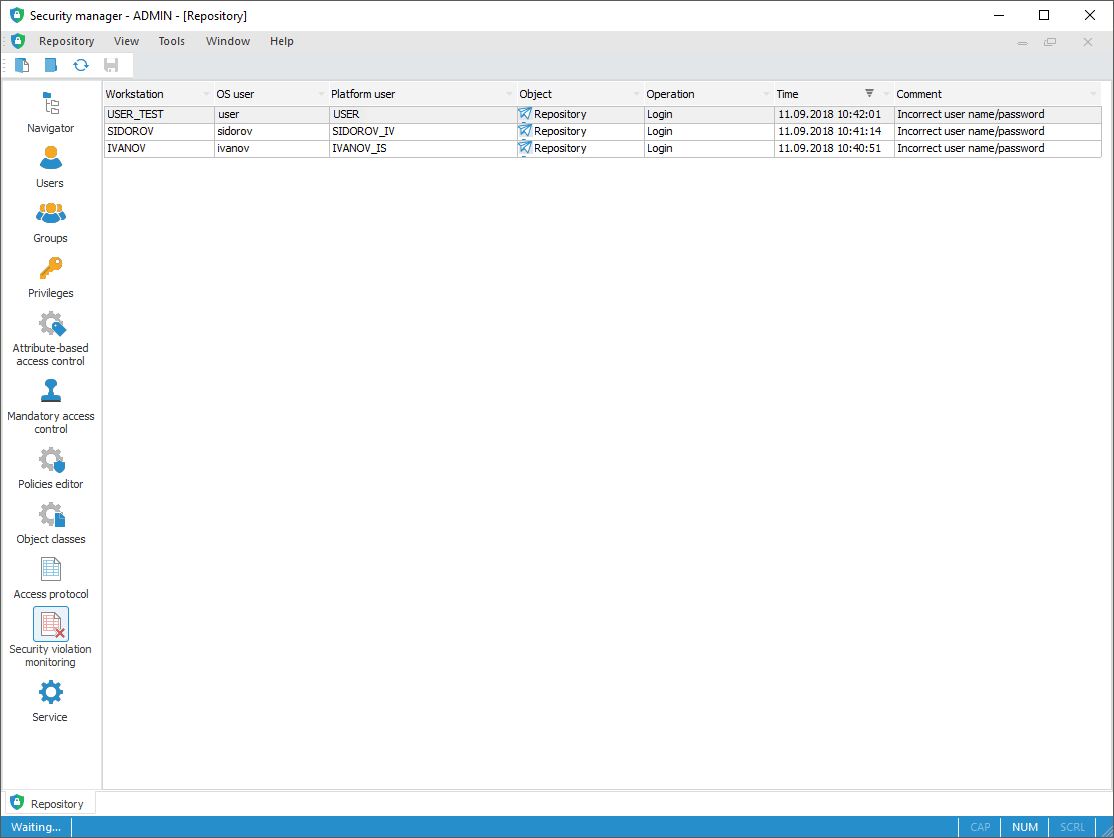The width and height of the screenshot is (1114, 838).
Task: Select Security violation monitoring section
Action: [50, 638]
